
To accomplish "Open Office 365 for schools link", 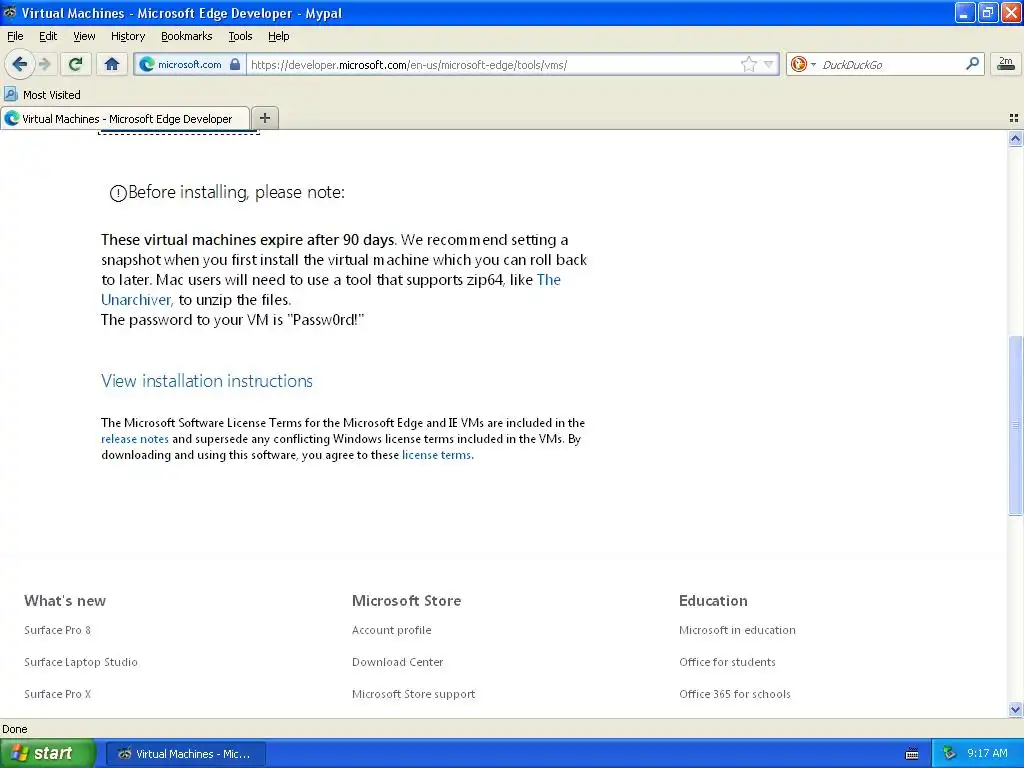I will 735,694.
